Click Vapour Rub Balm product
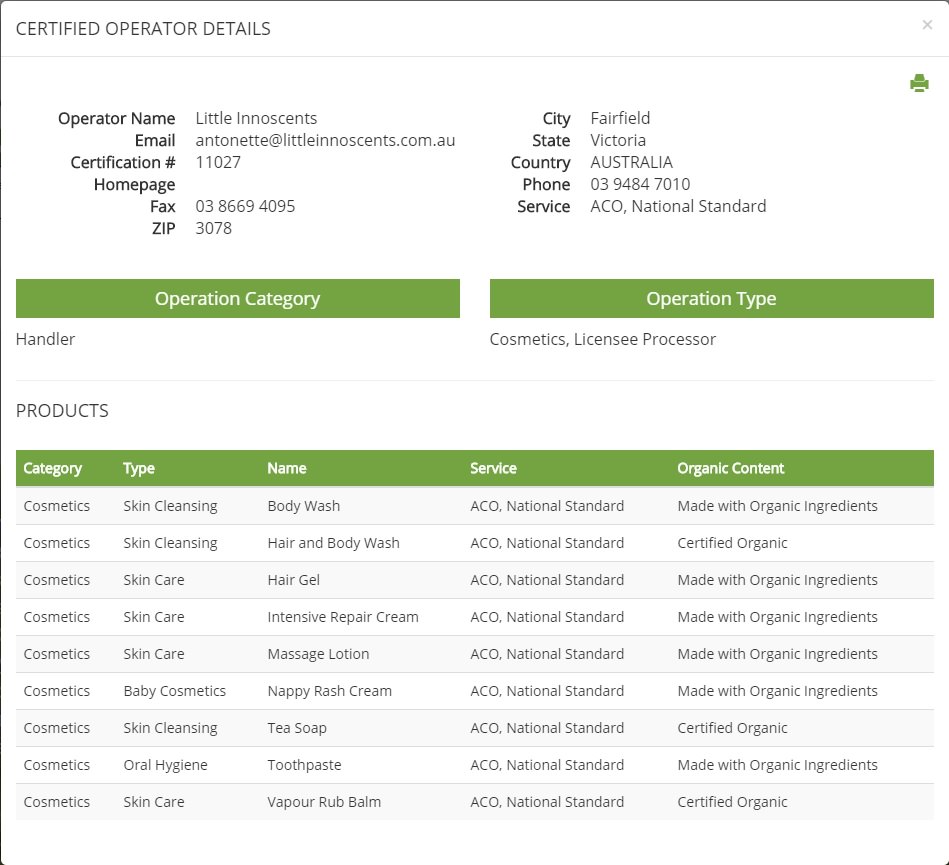 click(x=324, y=801)
